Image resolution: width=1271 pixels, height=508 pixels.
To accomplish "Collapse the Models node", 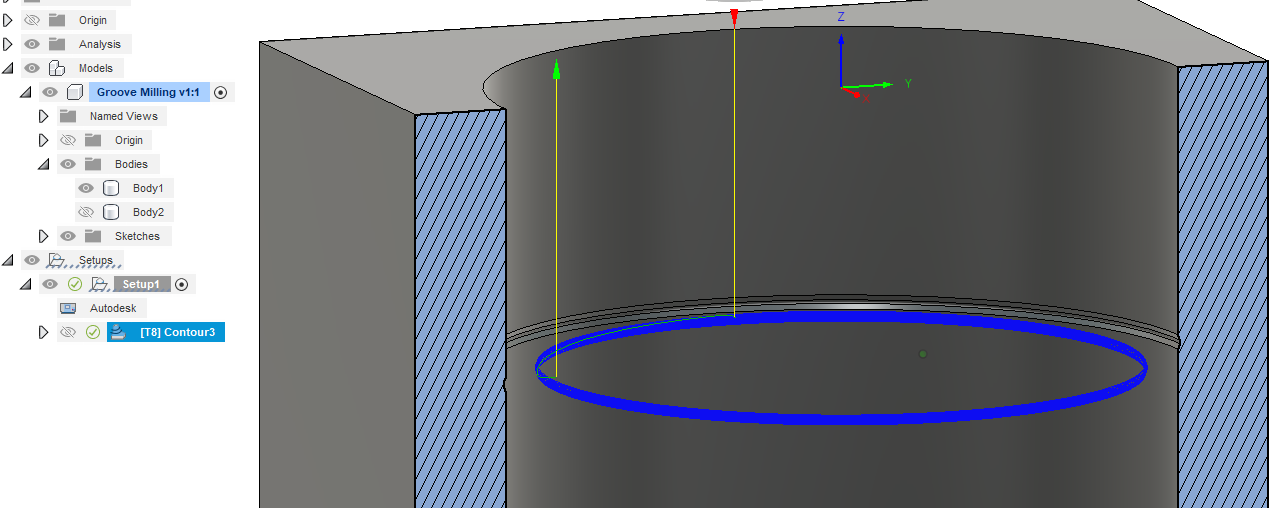I will (8, 68).
